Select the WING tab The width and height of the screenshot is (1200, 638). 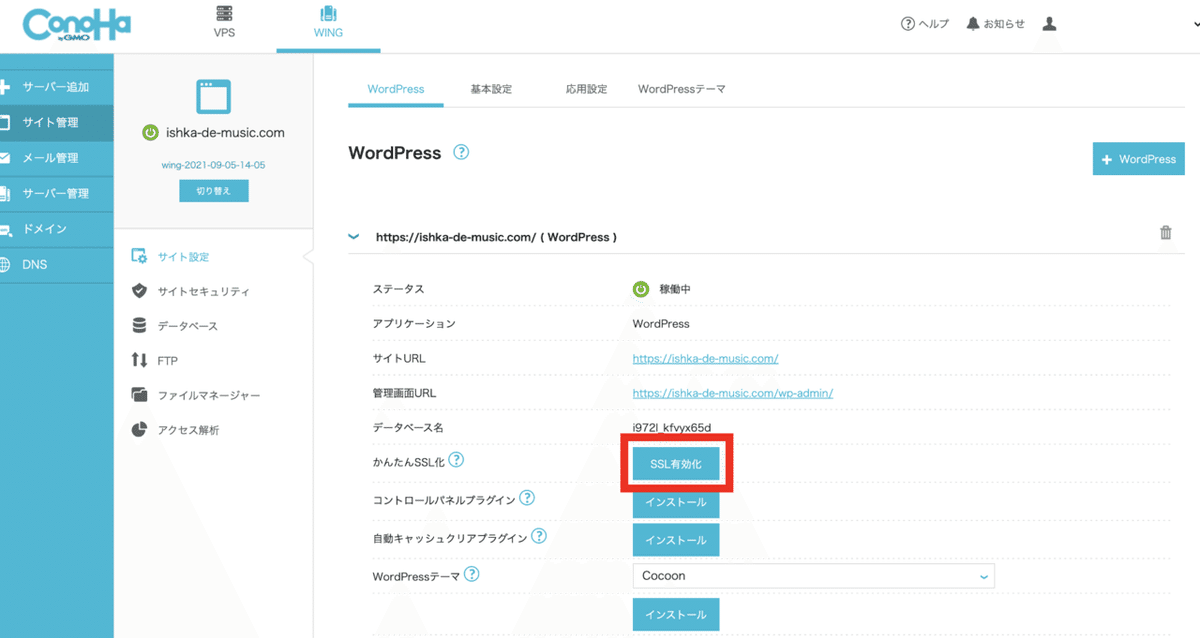(x=327, y=23)
